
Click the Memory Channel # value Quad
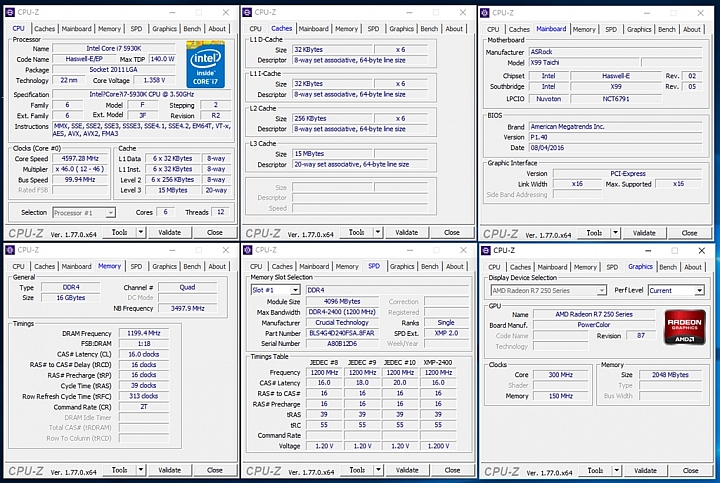[x=187, y=287]
